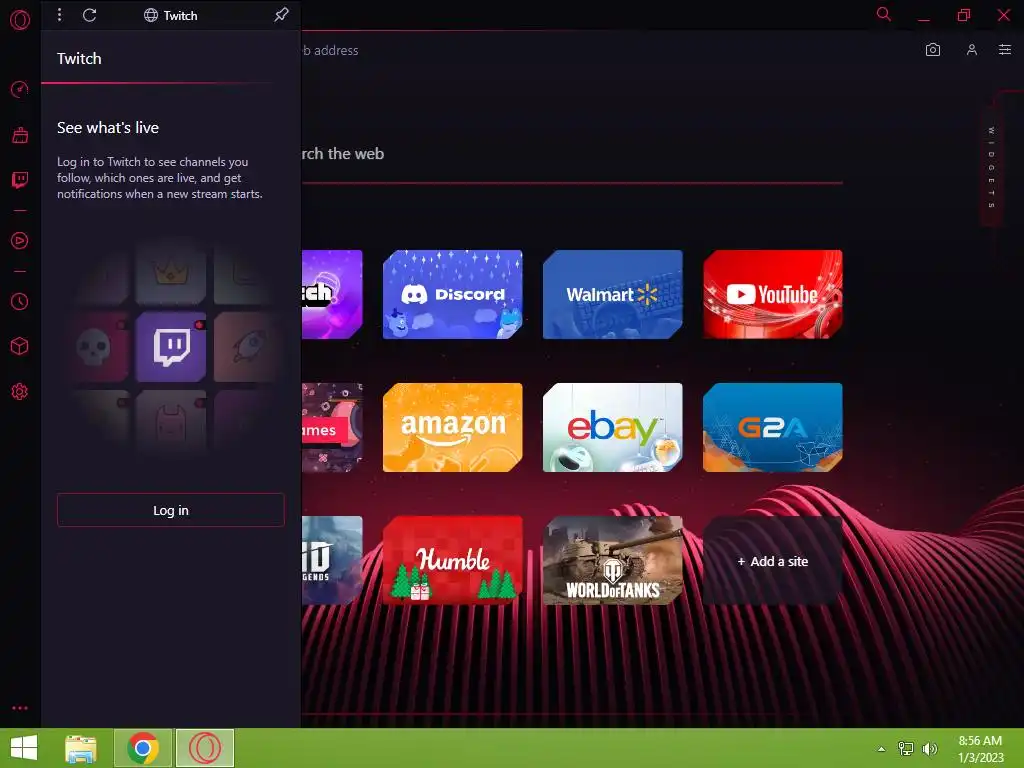
Task: Click the Twitch logo tile in panel artwork
Action: pyautogui.click(x=170, y=347)
